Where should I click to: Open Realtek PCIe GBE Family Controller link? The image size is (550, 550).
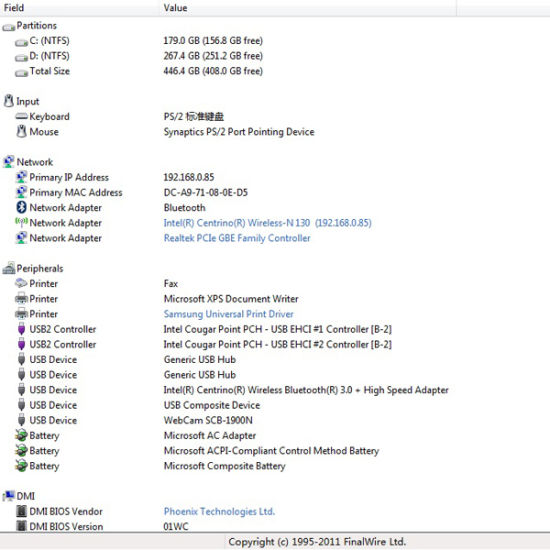(x=237, y=238)
